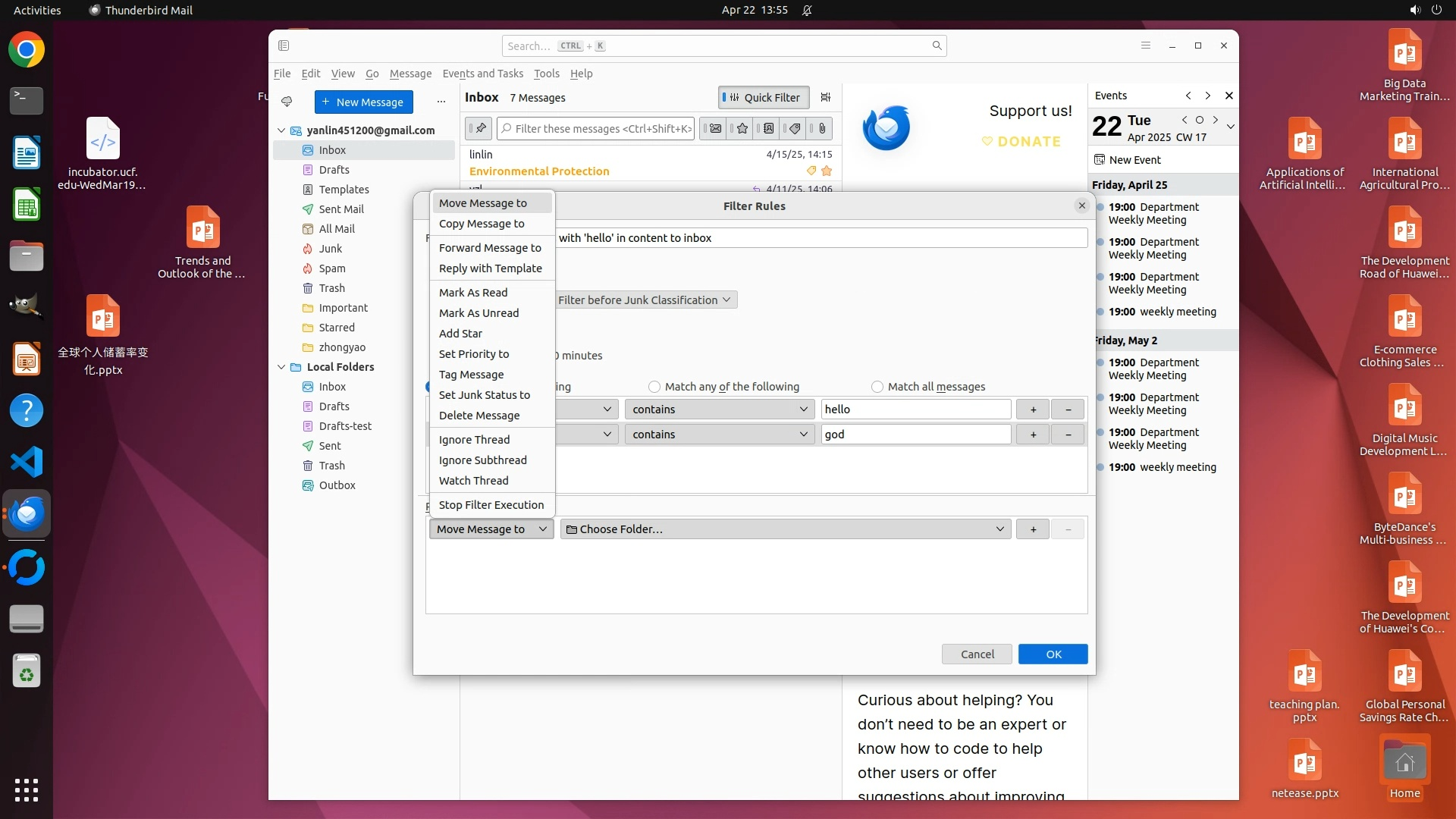1456x819 pixels.
Task: Open Visual Studio Code from dock
Action: (27, 462)
